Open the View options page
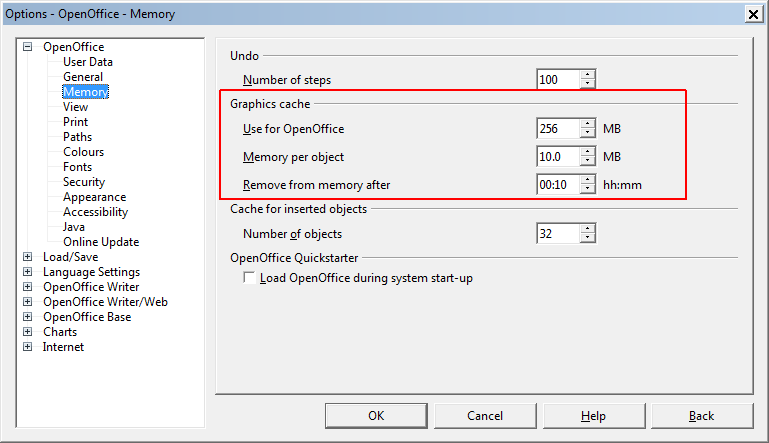This screenshot has width=769, height=443. pyautogui.click(x=75, y=107)
